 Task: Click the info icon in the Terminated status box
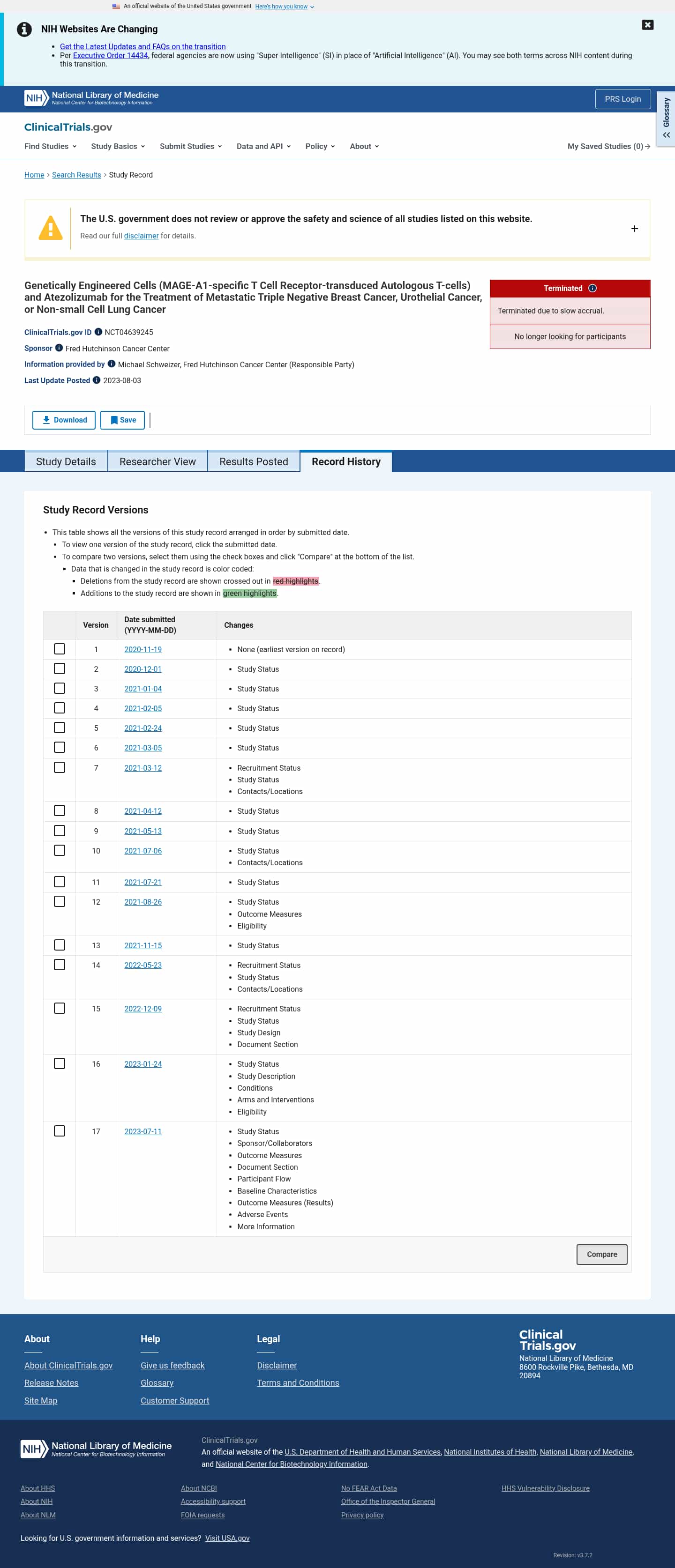tap(592, 289)
